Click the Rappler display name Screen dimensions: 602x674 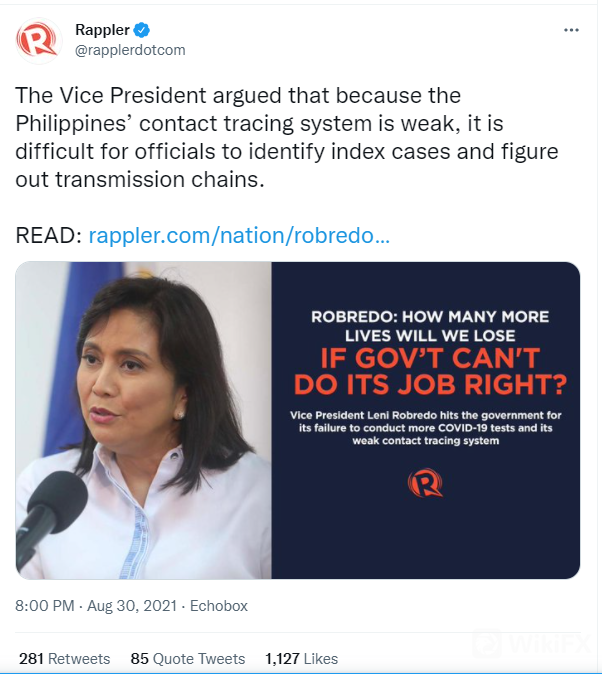[102, 30]
